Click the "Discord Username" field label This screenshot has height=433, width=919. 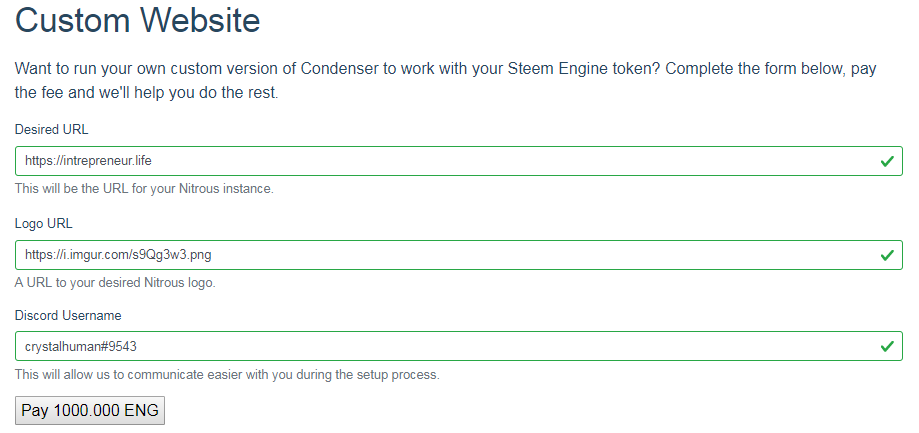tap(68, 315)
